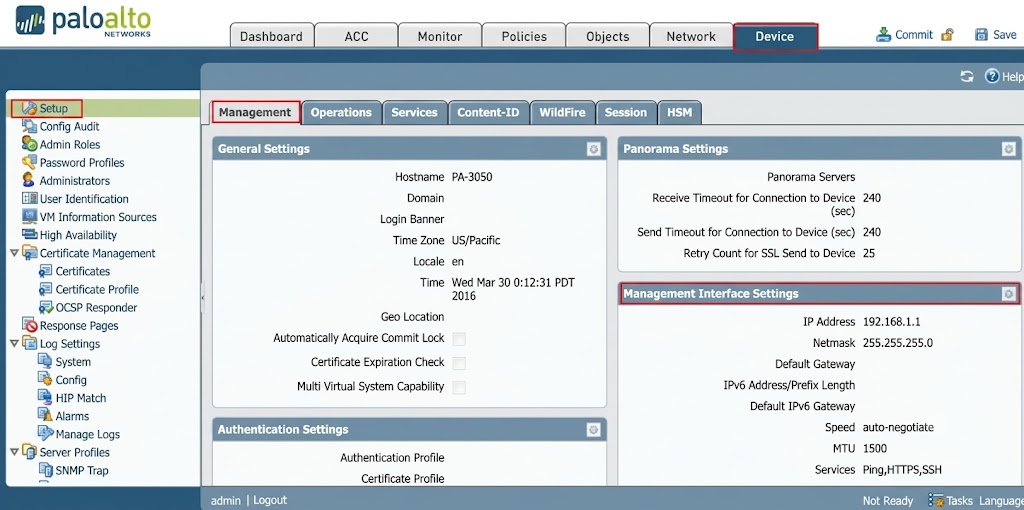The height and width of the screenshot is (510, 1024).
Task: Open the Operations sub-tab
Action: (x=341, y=112)
